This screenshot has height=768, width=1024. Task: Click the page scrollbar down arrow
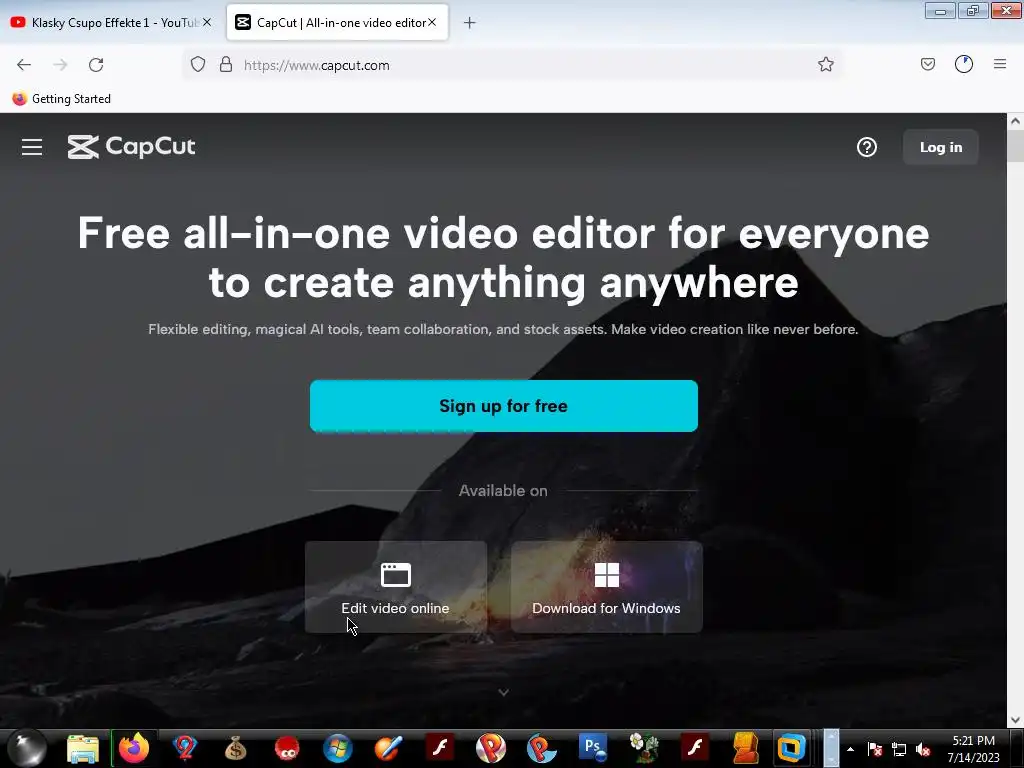[1015, 720]
